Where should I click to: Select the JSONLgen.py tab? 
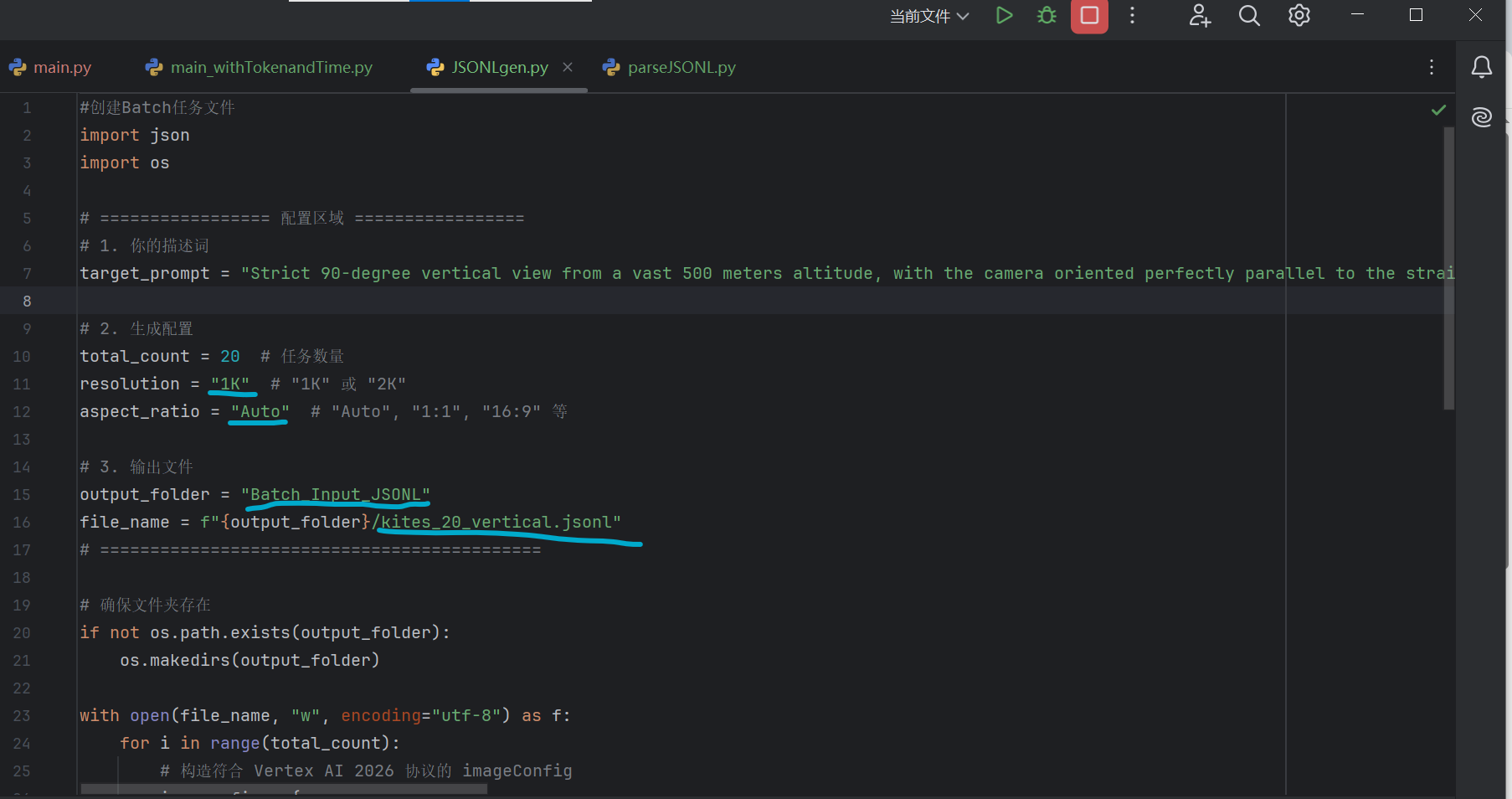coord(500,67)
